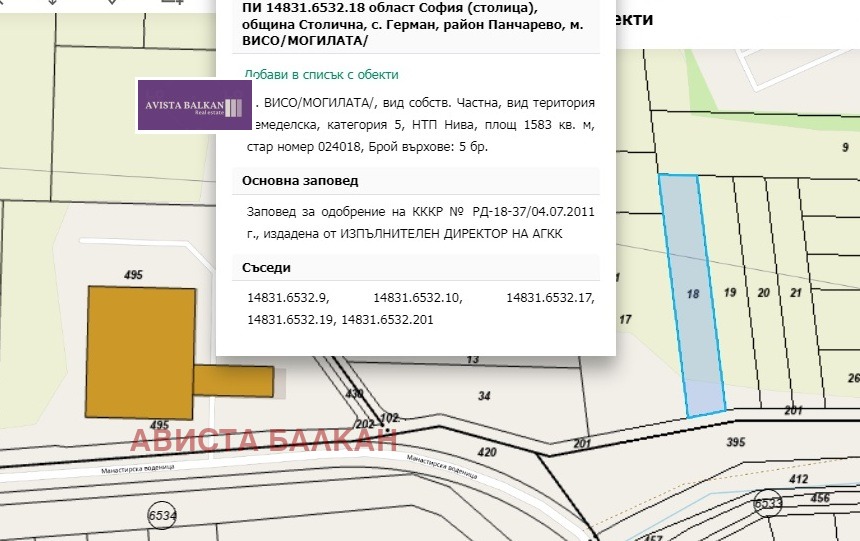Click the circled district marker 6534
Viewport: 860px width, 541px height.
click(161, 515)
